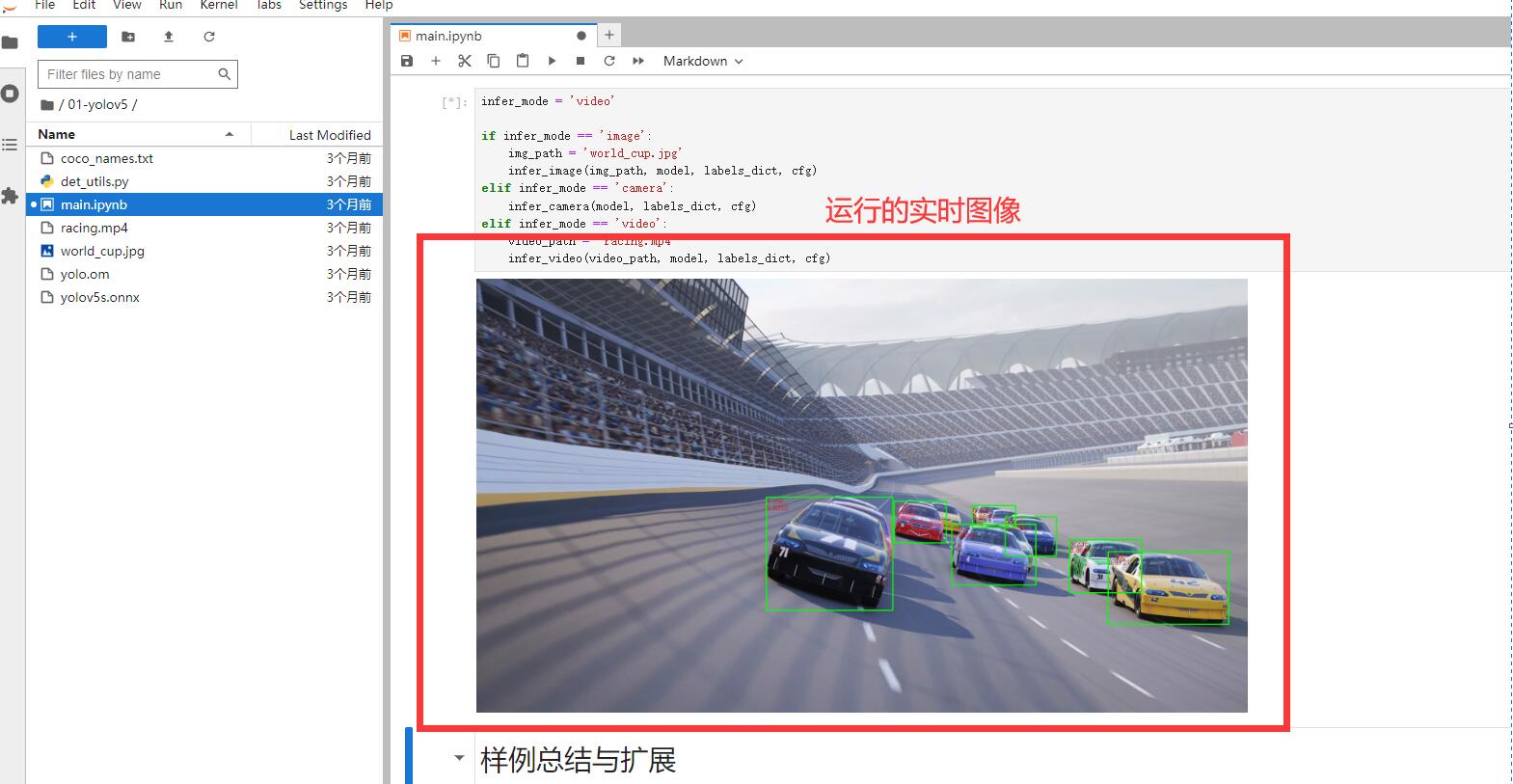Click the file icon beside racing.mp4
This screenshot has width=1513, height=784.
(46, 228)
